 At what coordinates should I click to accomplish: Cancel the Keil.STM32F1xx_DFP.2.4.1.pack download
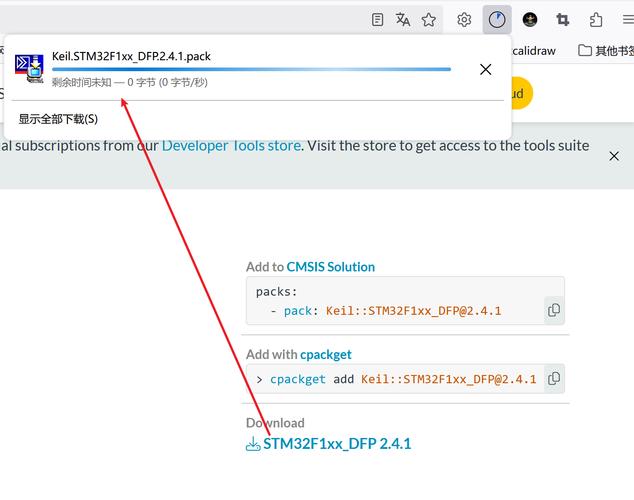click(486, 69)
